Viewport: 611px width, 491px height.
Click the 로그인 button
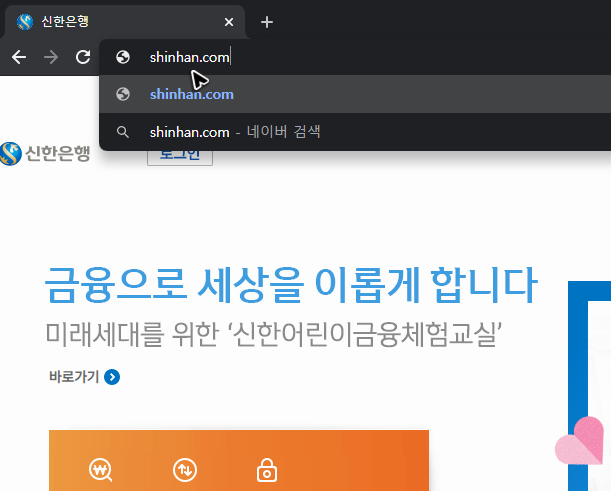(180, 157)
